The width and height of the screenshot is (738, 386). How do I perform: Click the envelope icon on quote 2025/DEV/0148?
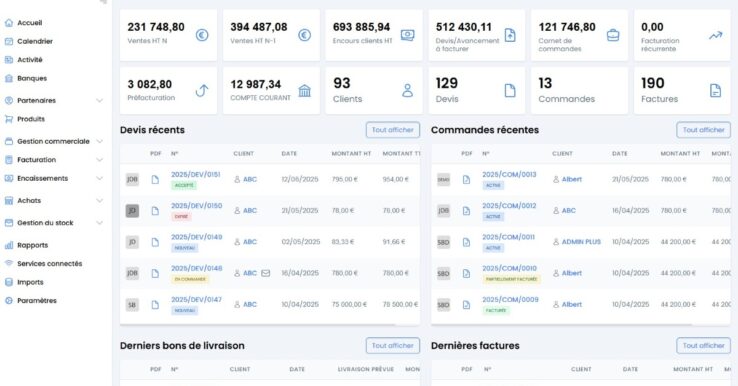265,273
